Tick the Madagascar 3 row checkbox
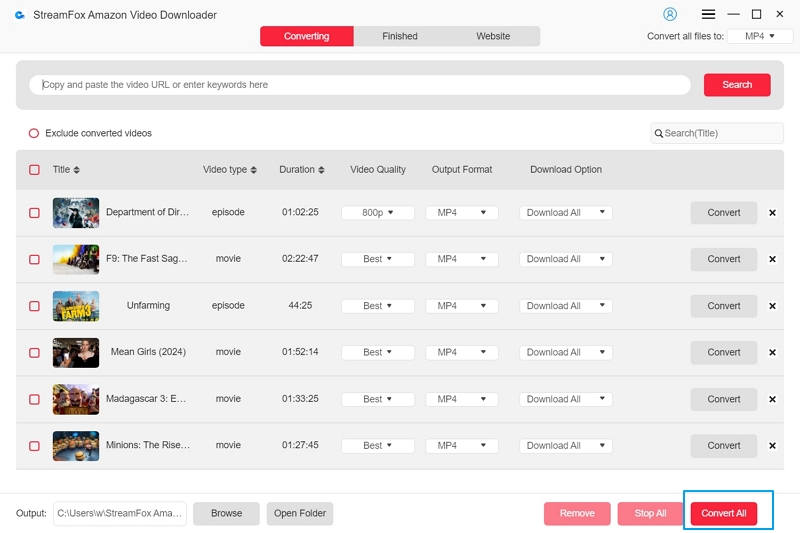Viewport: 800px width, 533px height. click(x=34, y=399)
